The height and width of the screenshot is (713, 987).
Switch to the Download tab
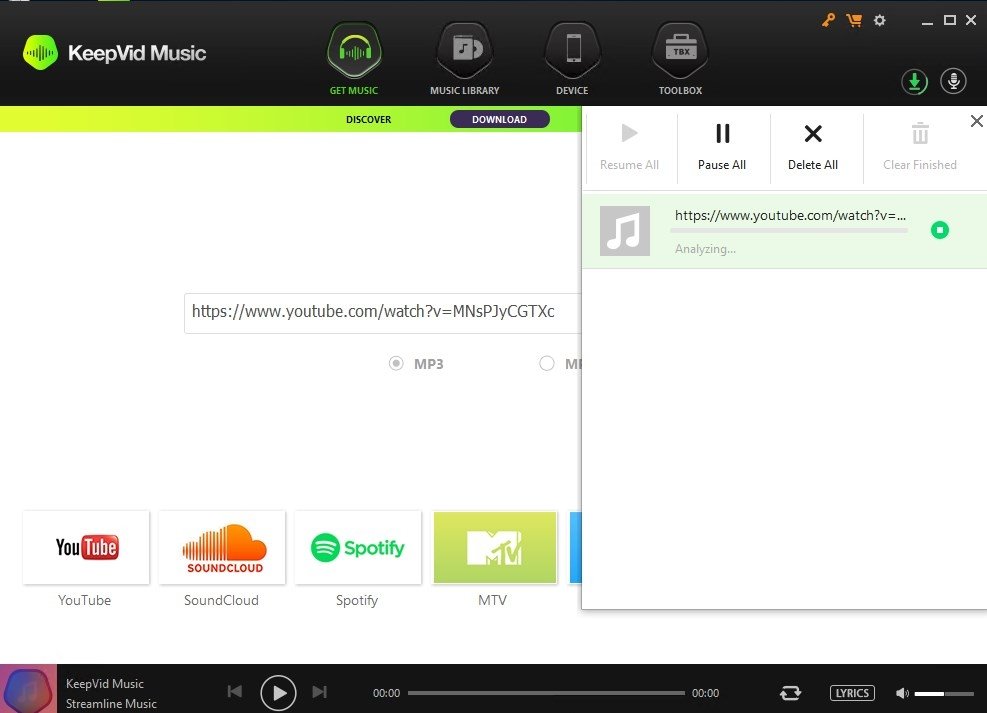point(500,120)
